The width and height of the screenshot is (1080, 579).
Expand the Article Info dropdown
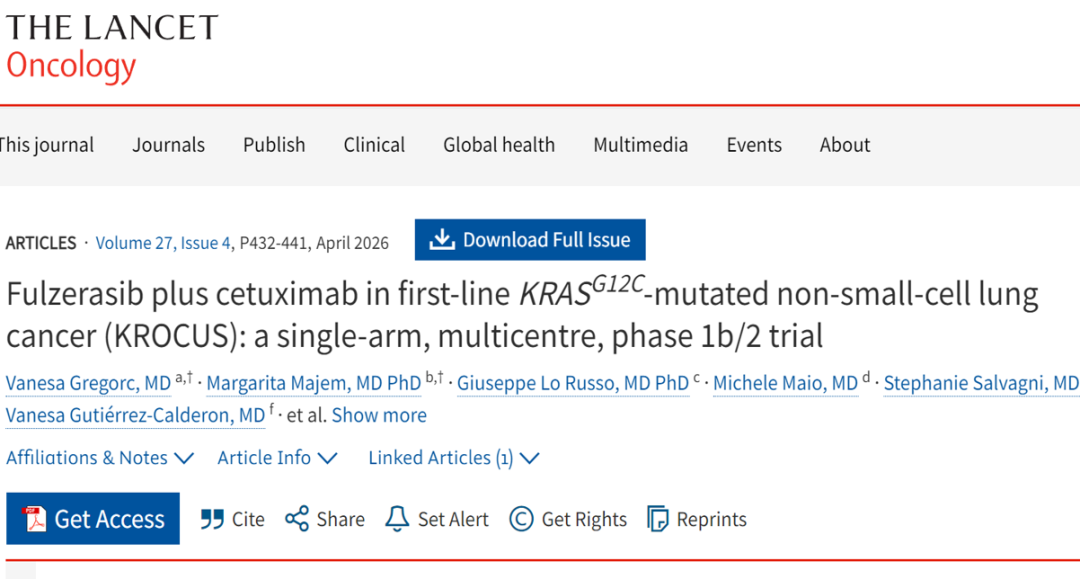click(278, 458)
